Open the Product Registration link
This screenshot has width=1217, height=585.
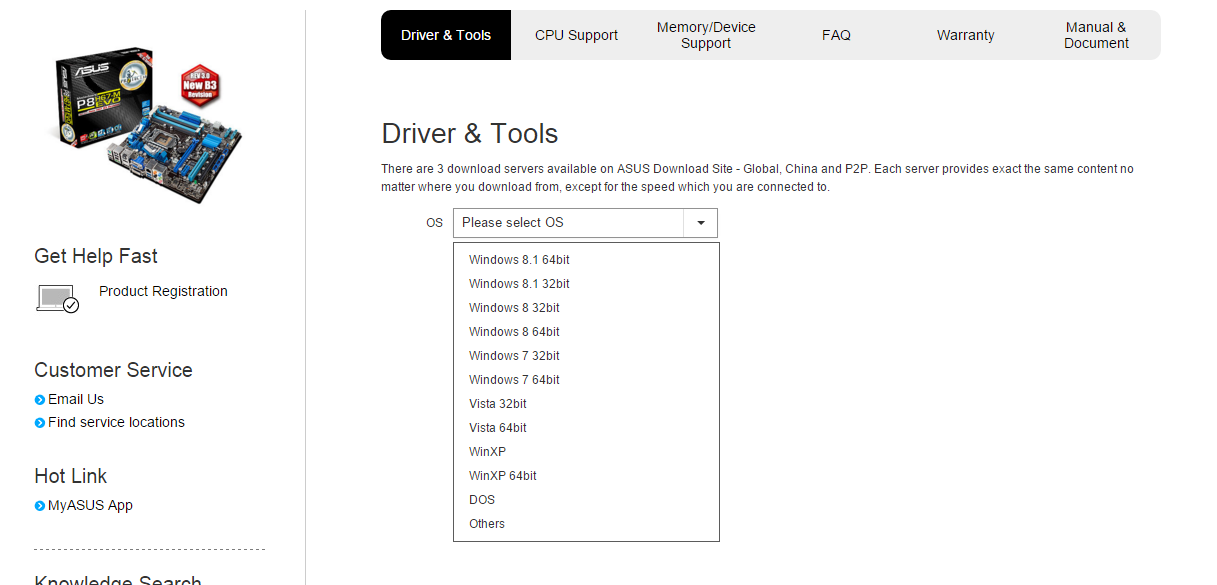(x=163, y=291)
